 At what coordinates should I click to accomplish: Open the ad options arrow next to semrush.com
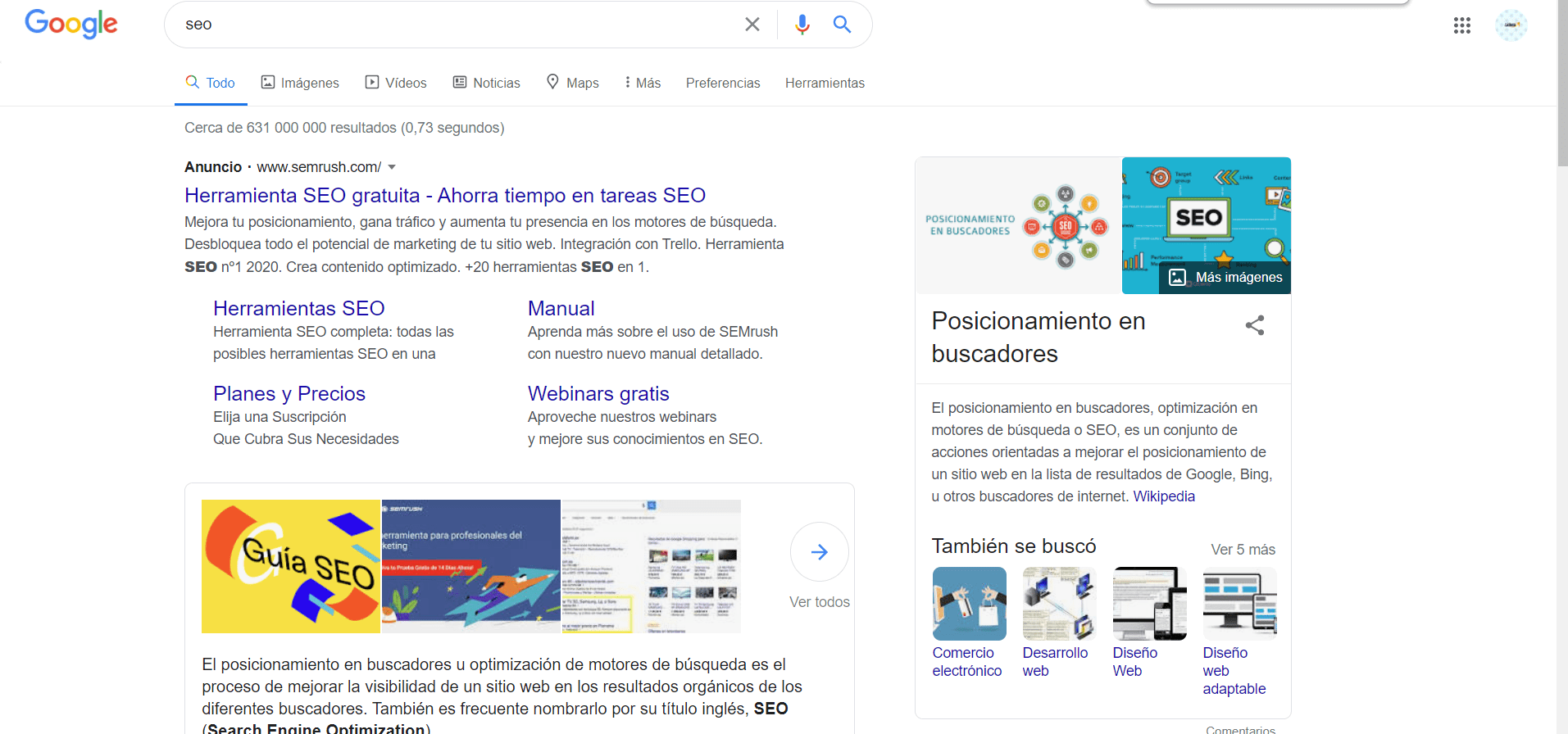[392, 167]
